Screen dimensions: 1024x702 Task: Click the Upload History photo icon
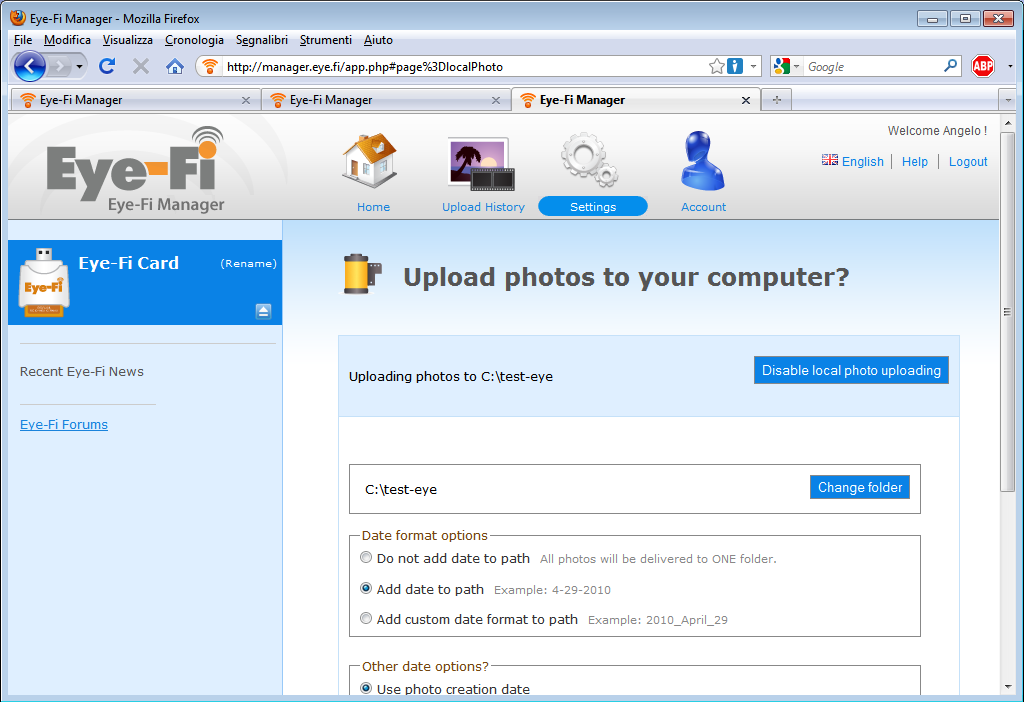pos(482,164)
